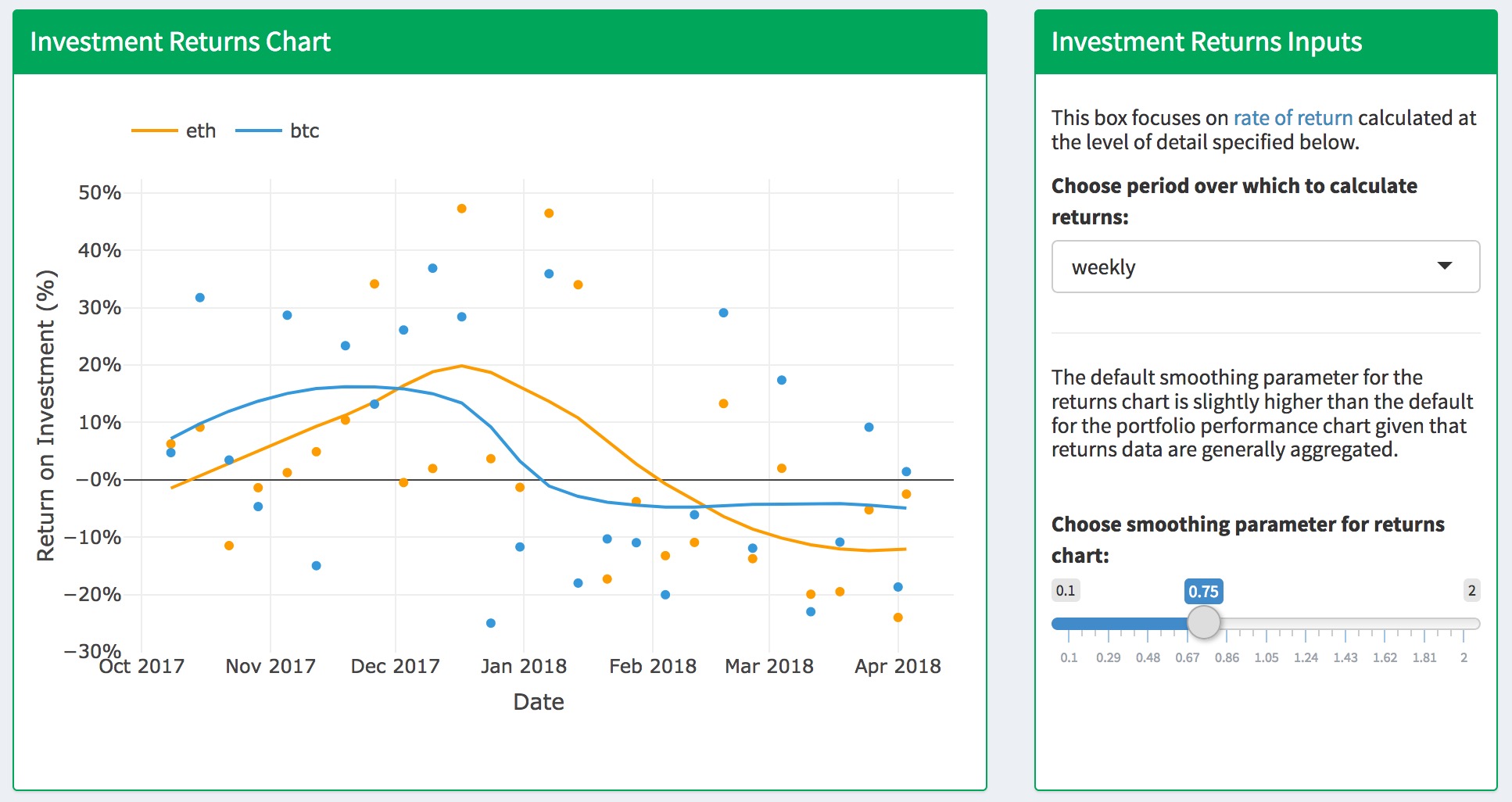1512x802 pixels.
Task: Click the Jan 2018 x-axis label
Action: pyautogui.click(x=523, y=667)
